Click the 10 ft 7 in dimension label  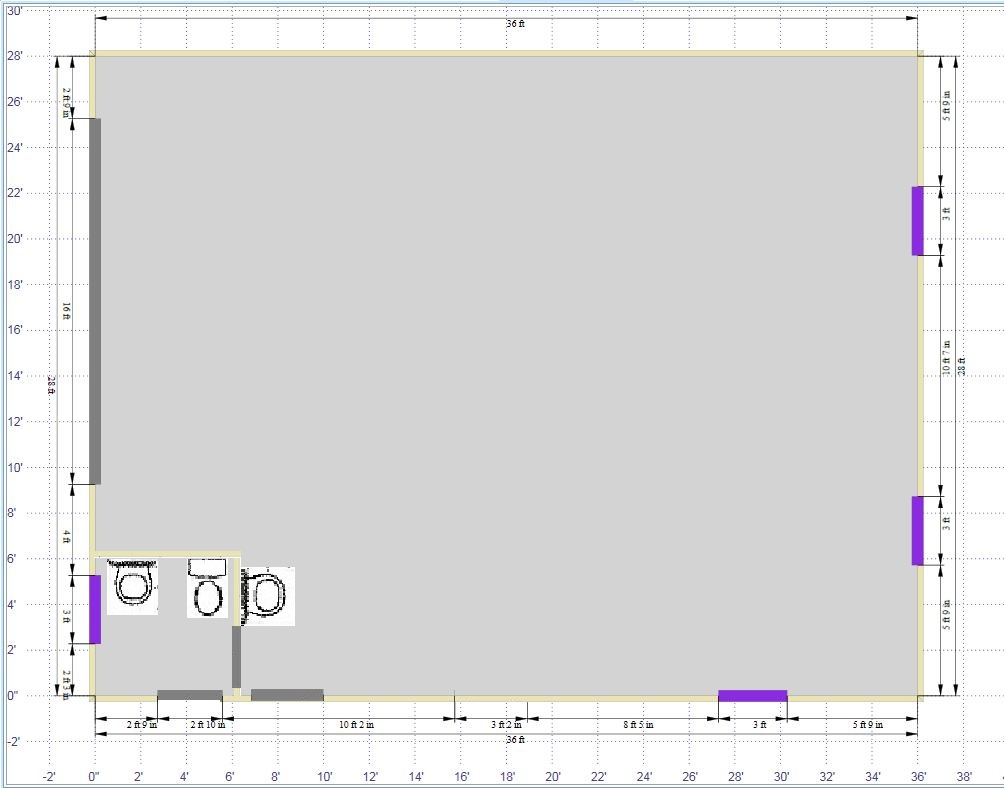point(947,357)
